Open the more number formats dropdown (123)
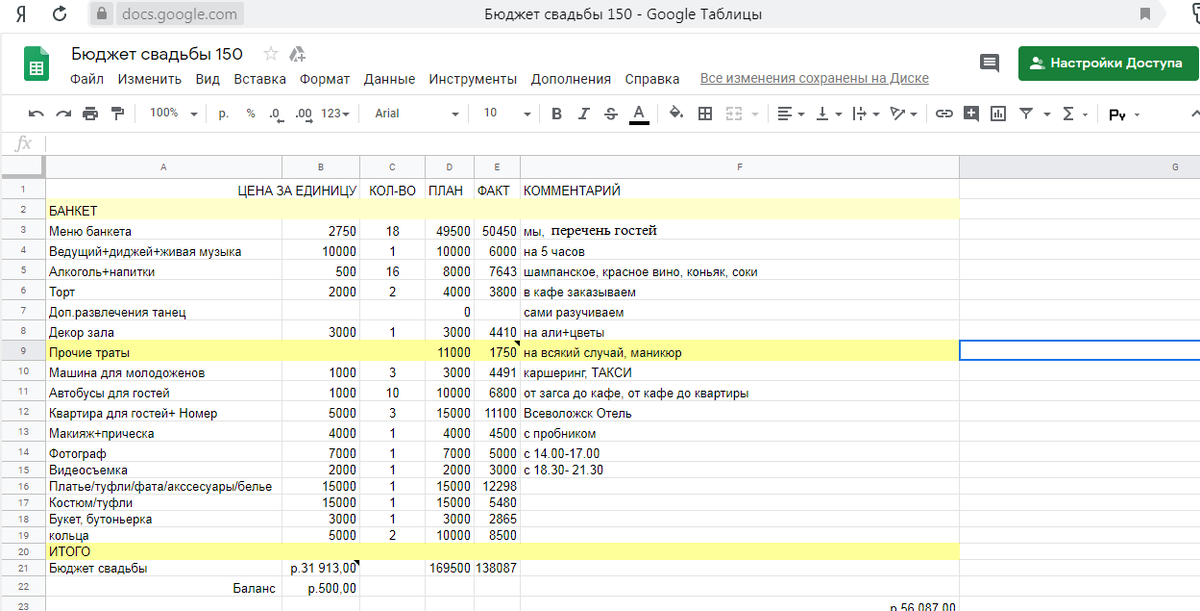 point(336,114)
